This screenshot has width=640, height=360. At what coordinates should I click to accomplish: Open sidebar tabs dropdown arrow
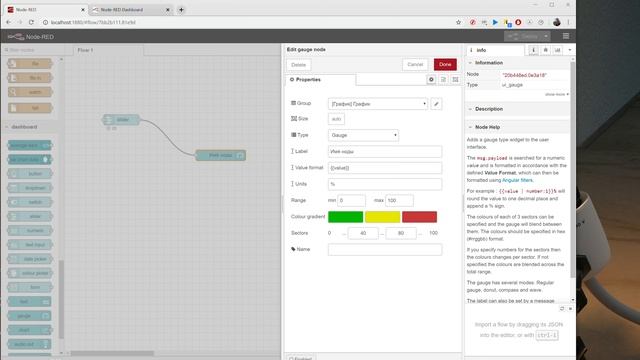(570, 50)
